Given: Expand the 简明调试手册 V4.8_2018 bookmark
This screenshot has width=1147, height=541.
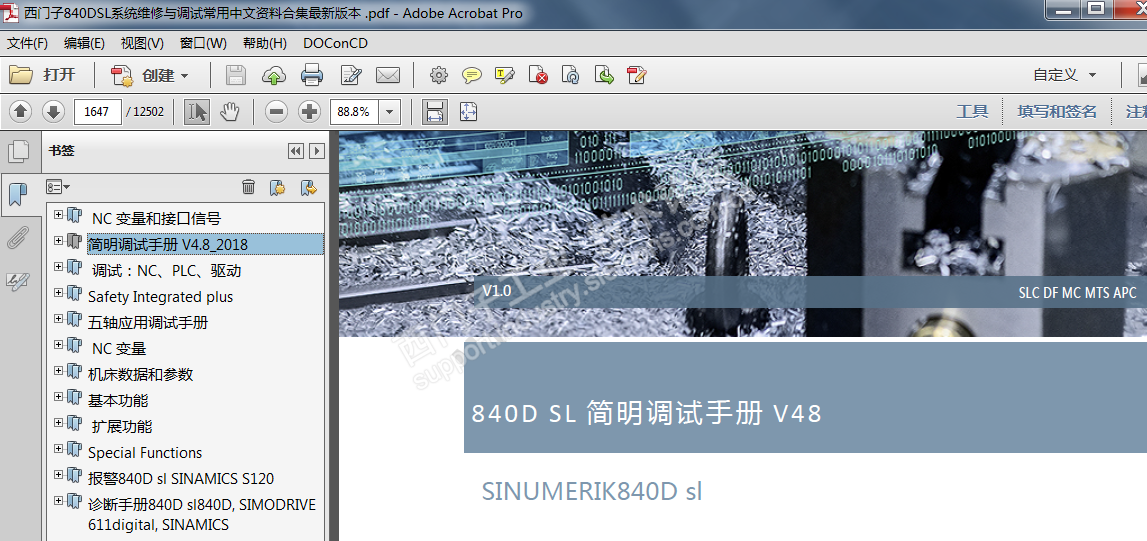Looking at the screenshot, I should (x=59, y=240).
